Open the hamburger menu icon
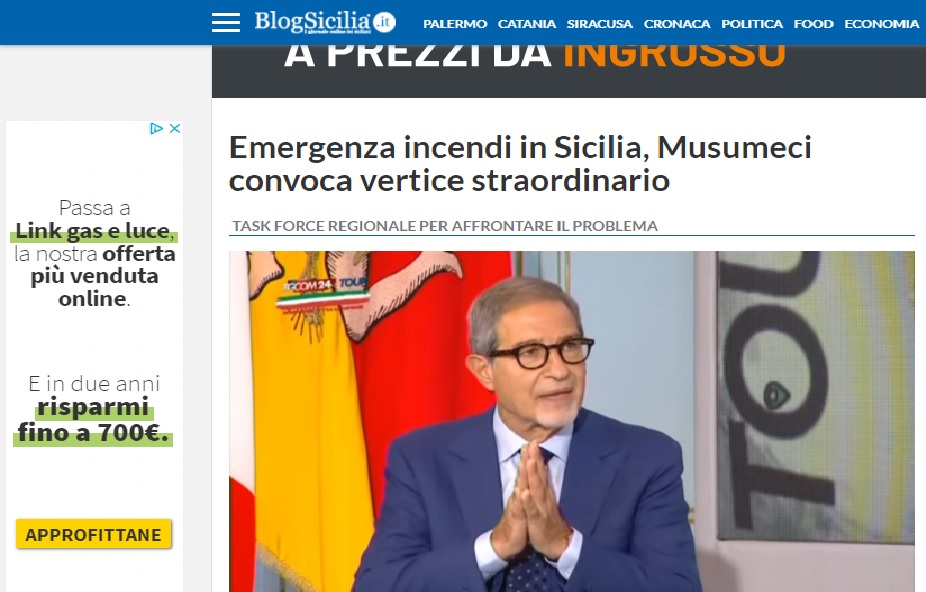 click(x=226, y=22)
